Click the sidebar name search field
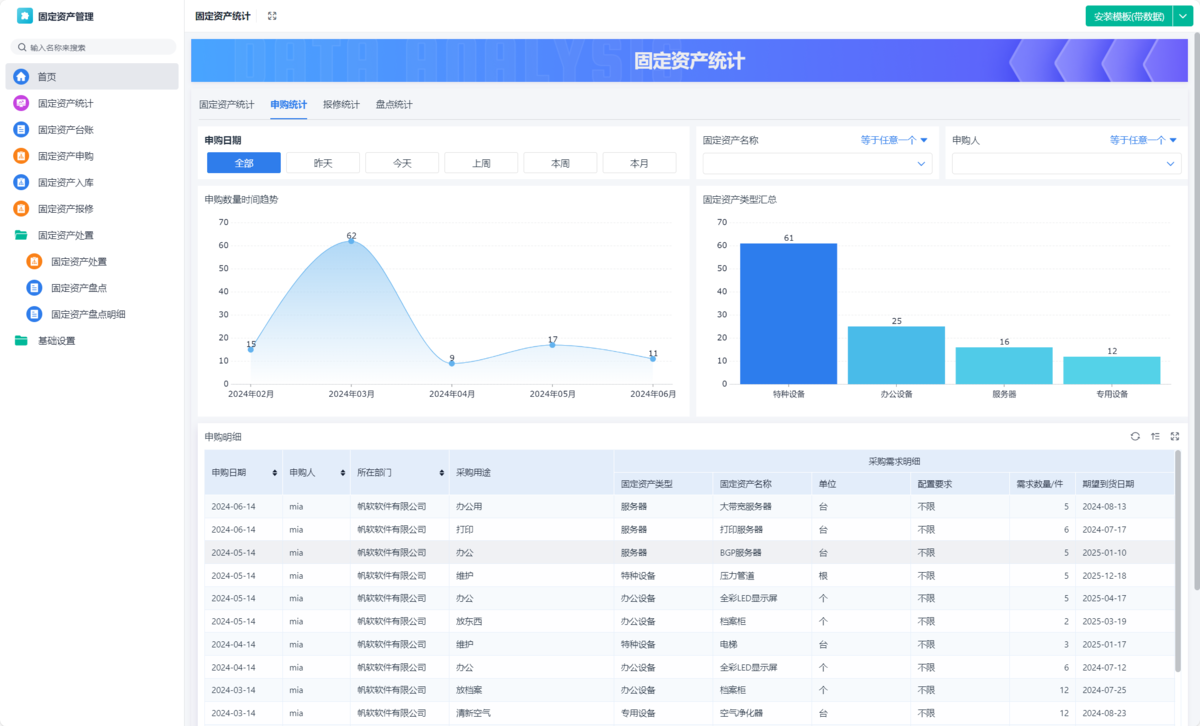Screen dimensions: 1200x726 click(95, 47)
